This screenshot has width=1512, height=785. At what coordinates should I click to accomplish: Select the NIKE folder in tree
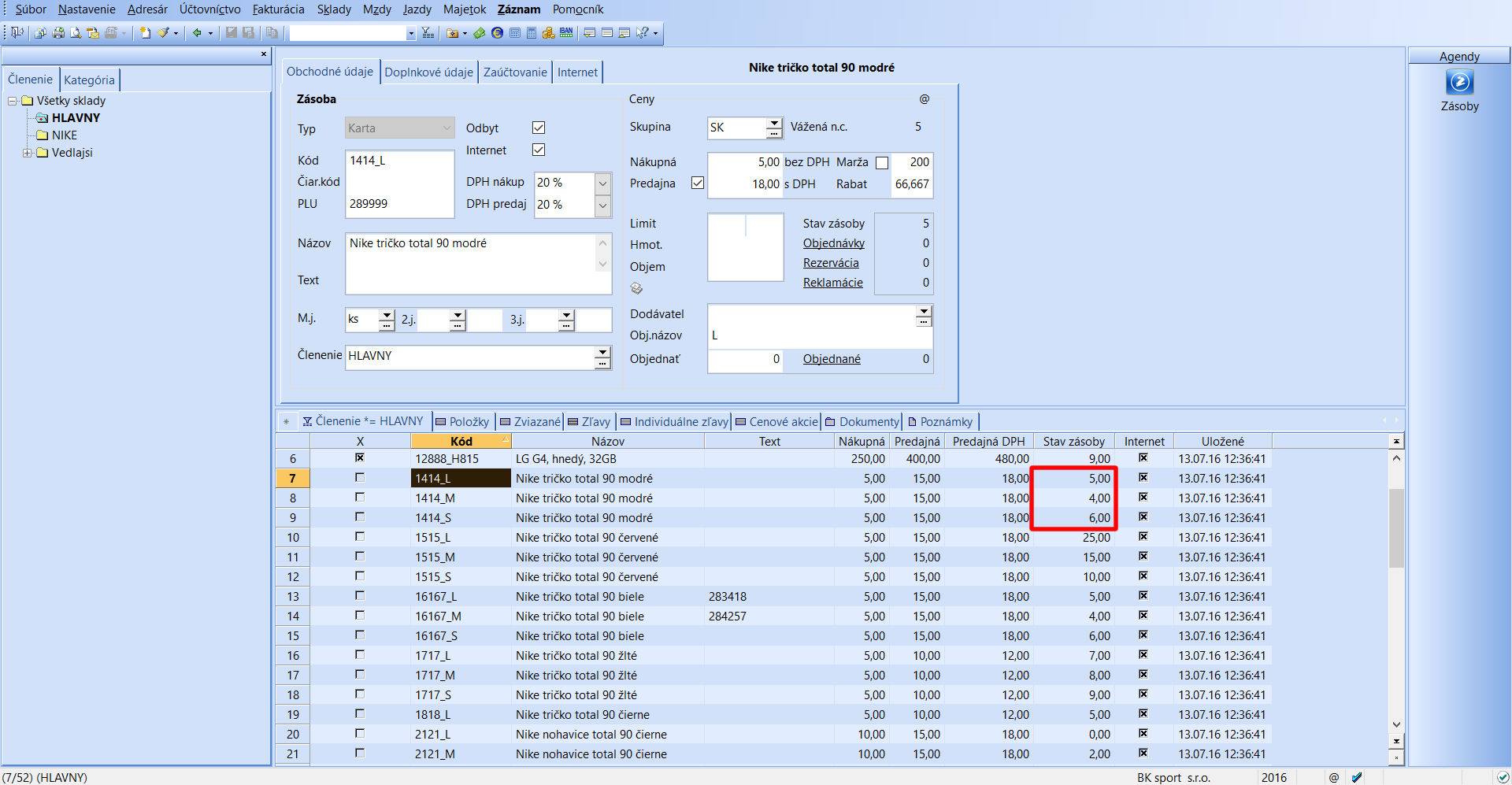(65, 135)
